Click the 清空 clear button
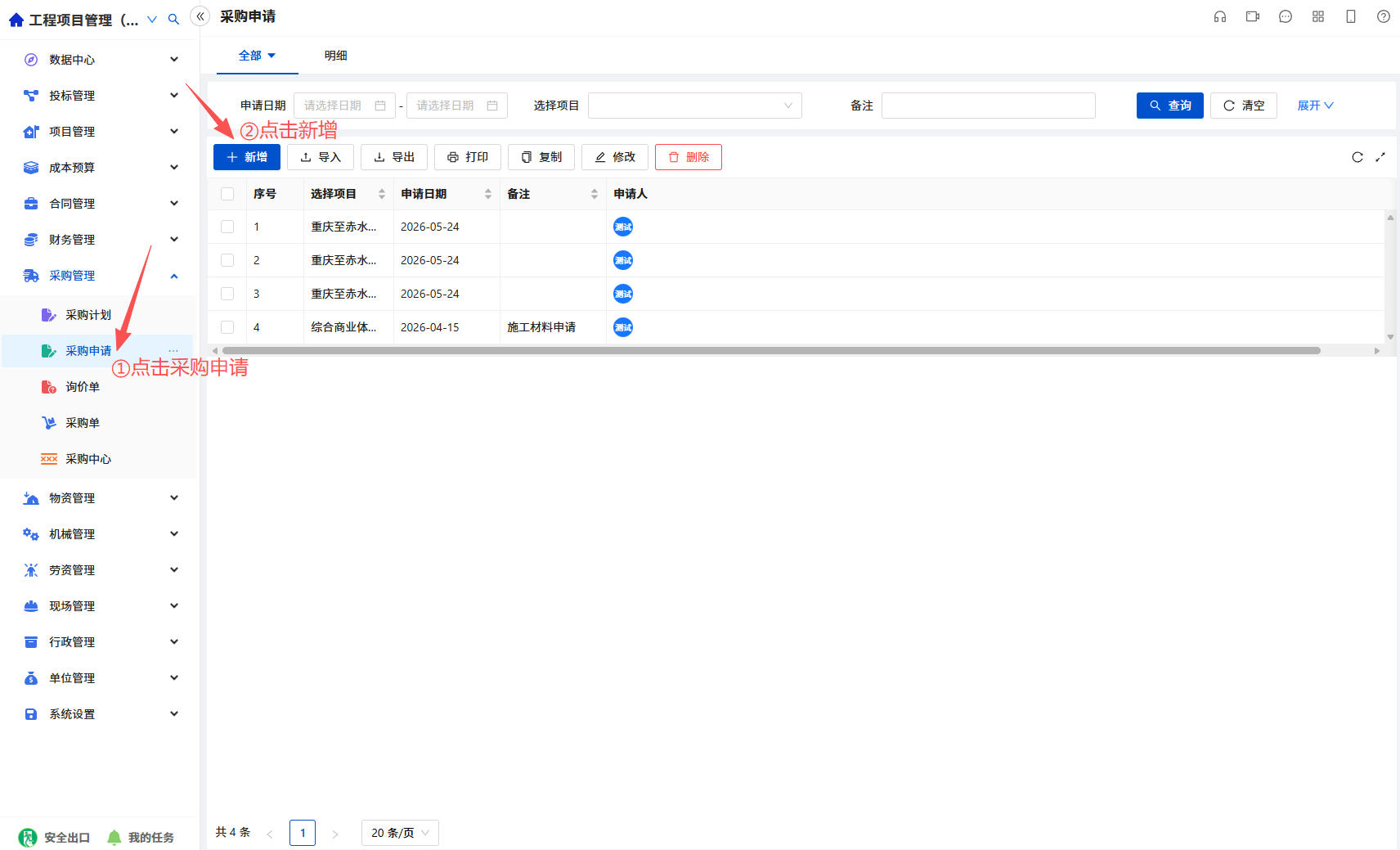The height and width of the screenshot is (850, 1400). coord(1244,106)
